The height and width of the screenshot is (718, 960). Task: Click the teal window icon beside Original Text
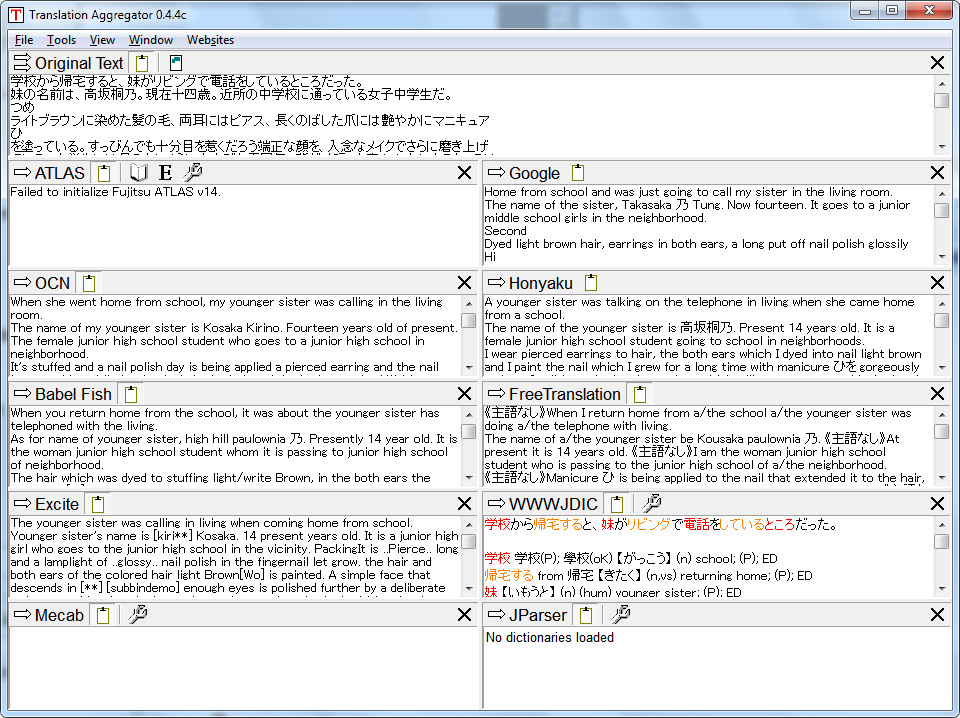coord(176,62)
